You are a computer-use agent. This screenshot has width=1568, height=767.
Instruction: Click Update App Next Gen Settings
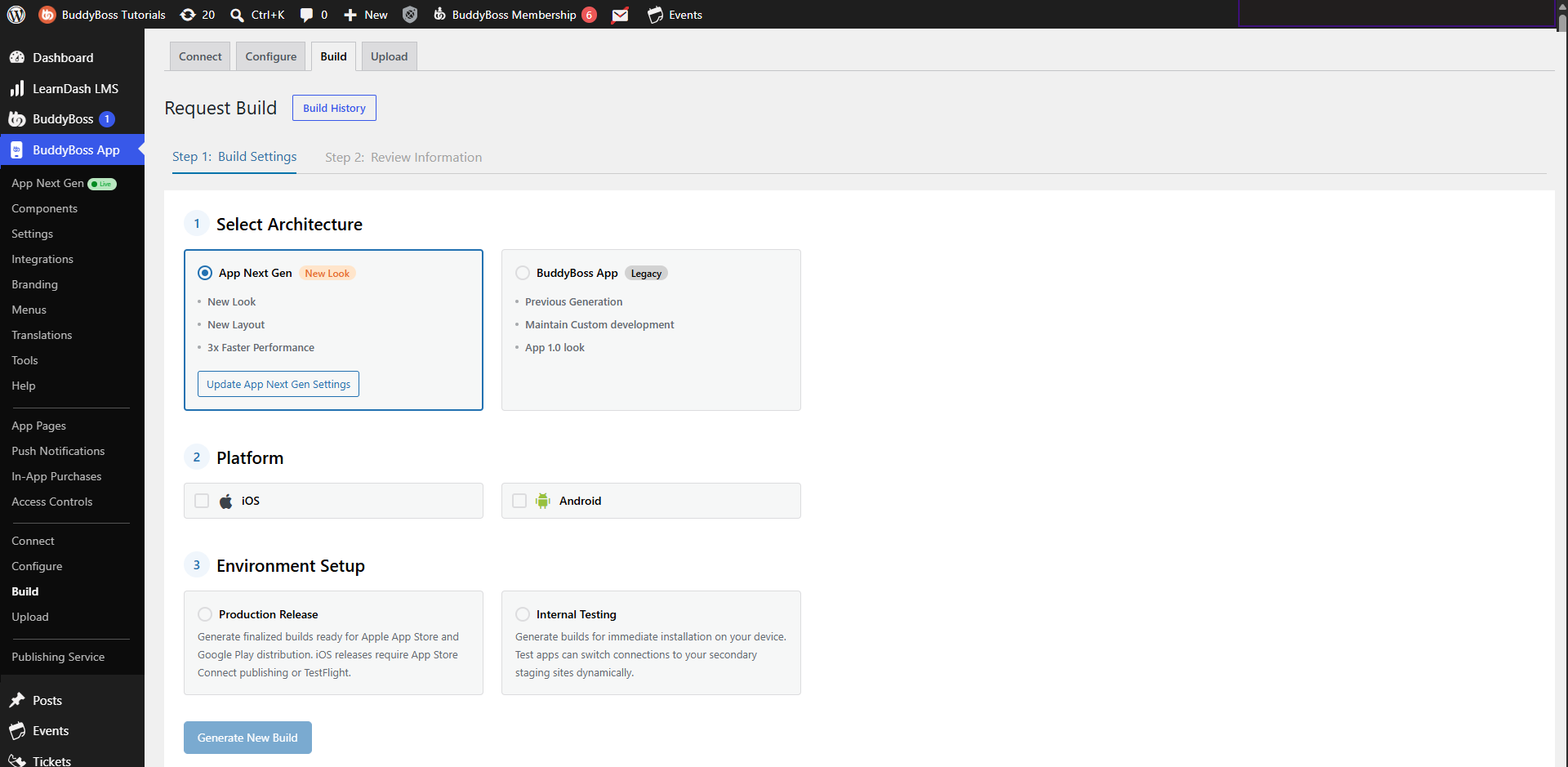coord(278,384)
